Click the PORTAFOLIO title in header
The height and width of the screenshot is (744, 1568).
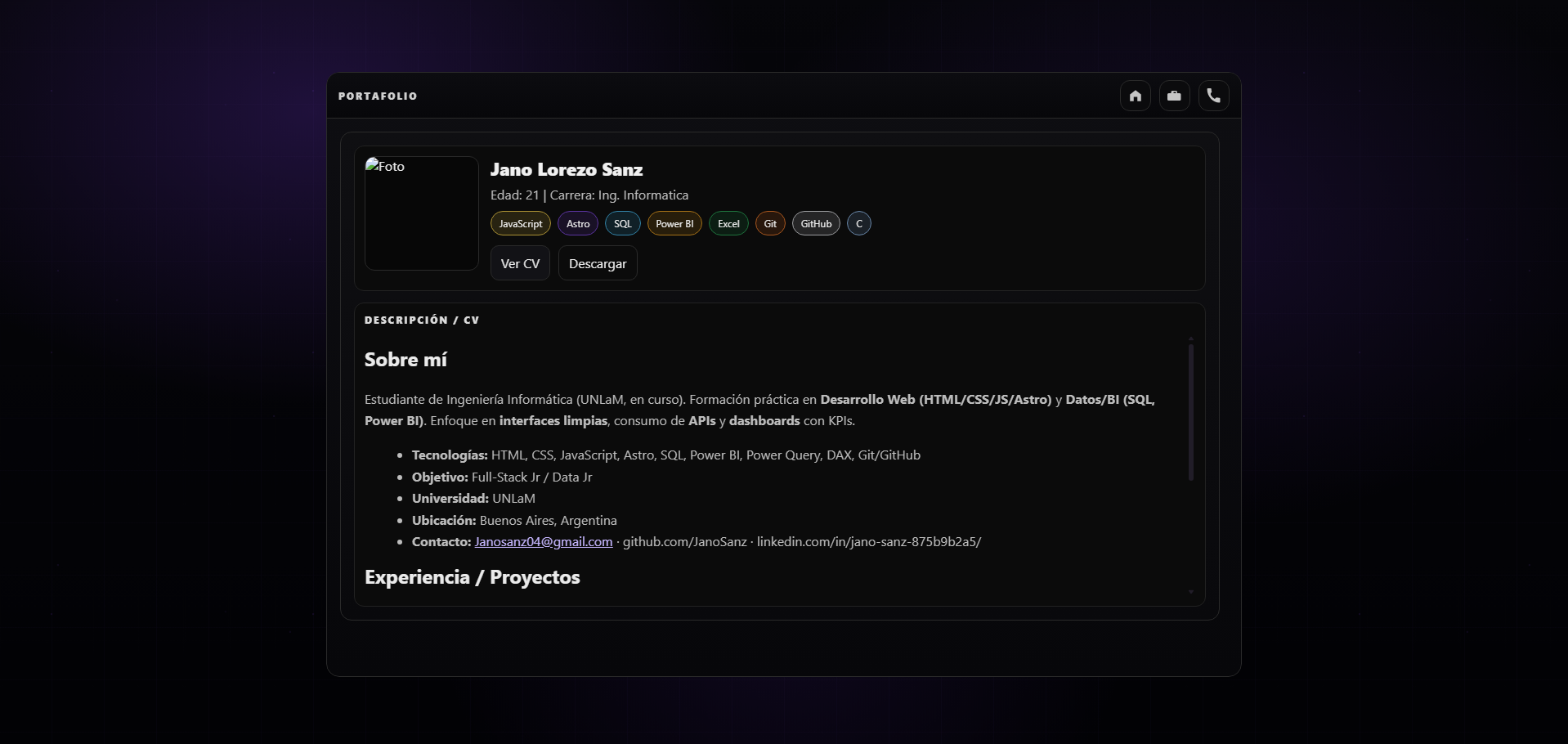click(x=378, y=96)
